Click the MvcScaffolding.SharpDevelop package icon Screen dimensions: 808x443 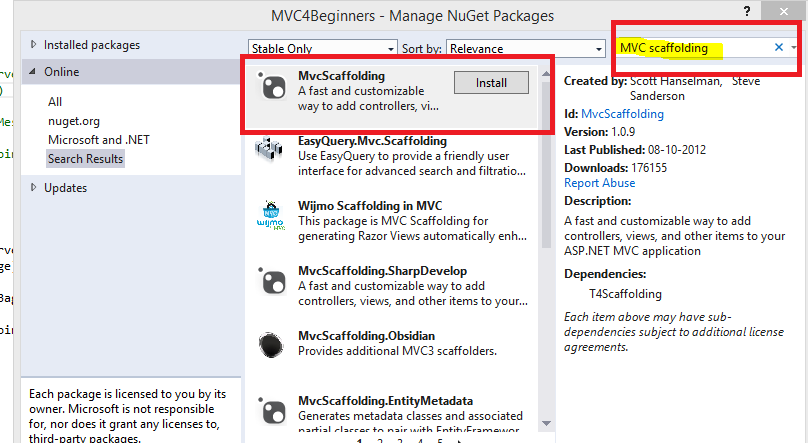click(272, 281)
